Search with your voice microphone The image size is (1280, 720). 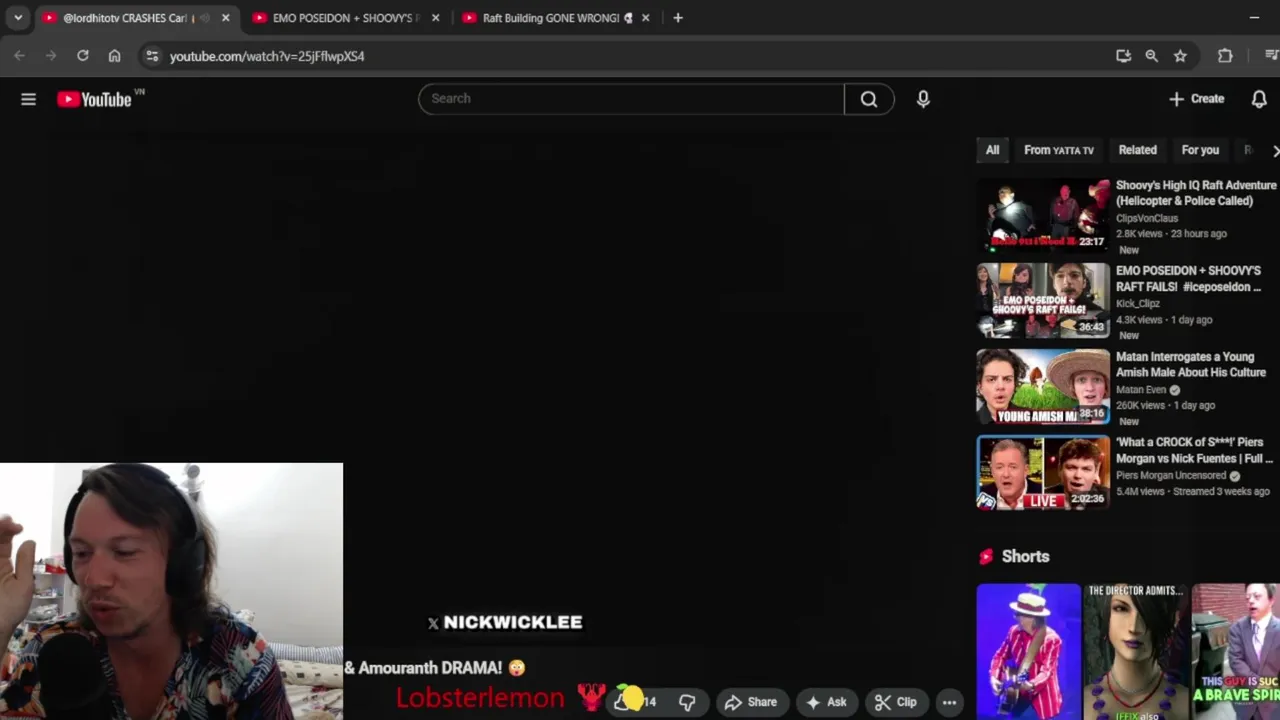tap(923, 98)
